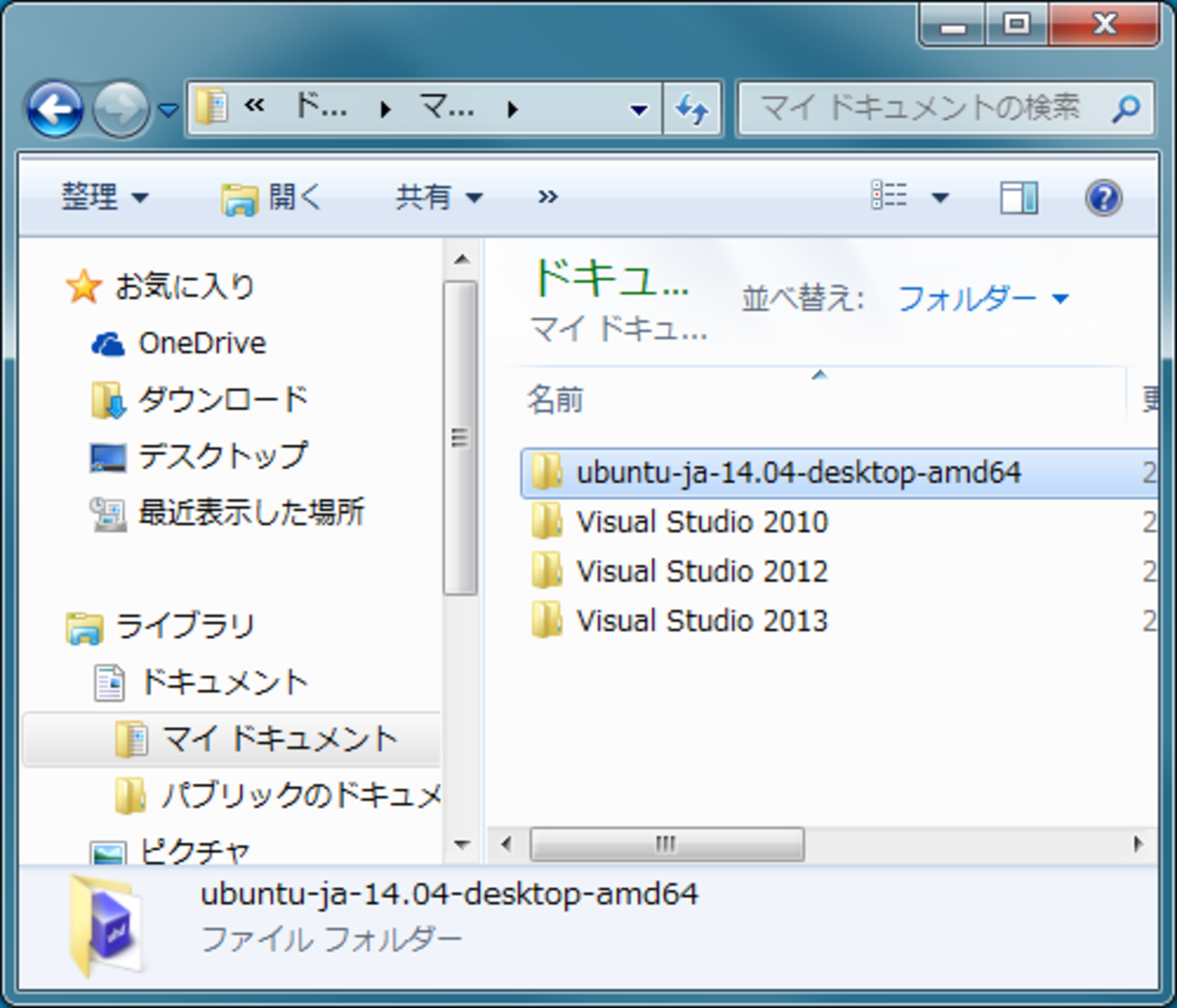Open OneDrive in the favorites list
1177x1008 pixels.
[201, 343]
